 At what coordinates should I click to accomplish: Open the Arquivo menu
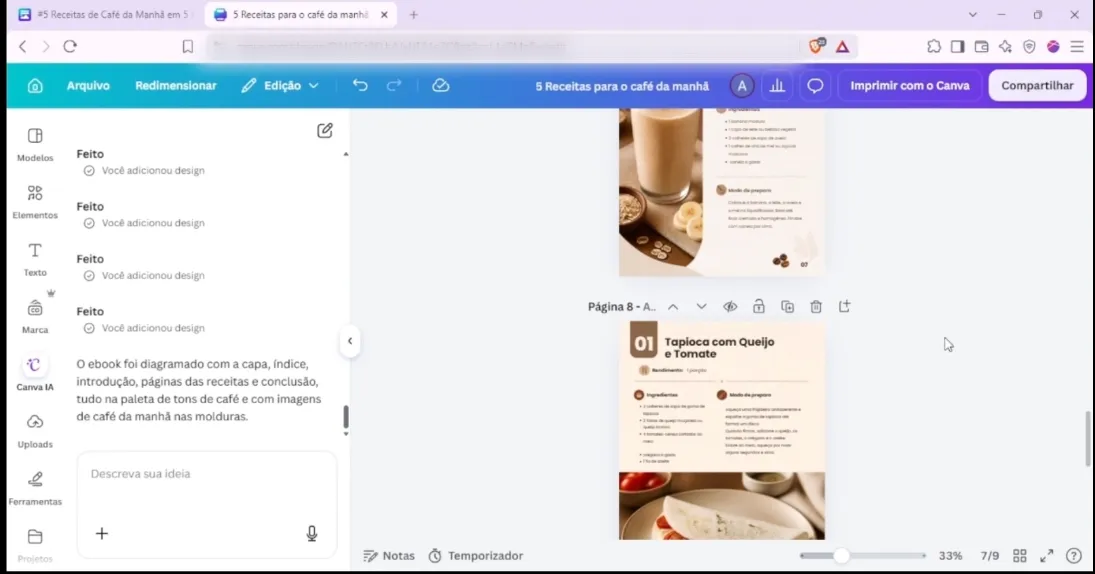coord(88,86)
